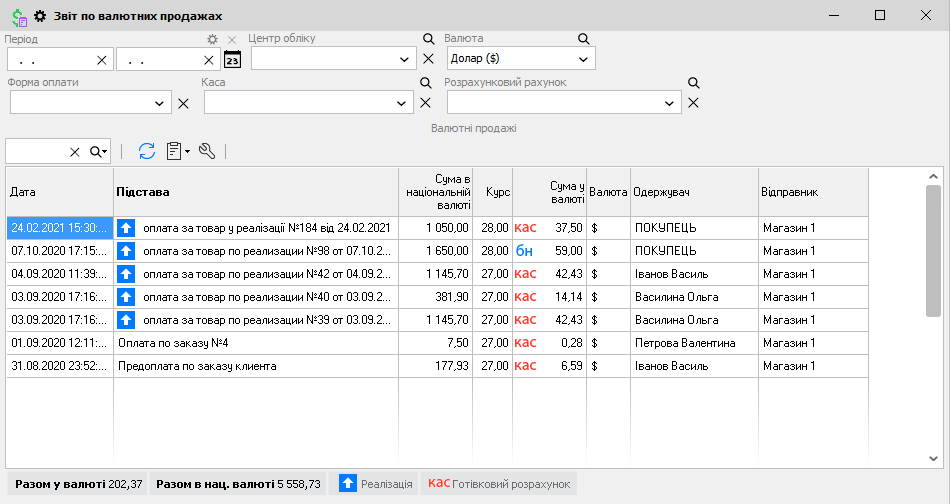Screen dimensions: 950x504
Task: Expand the Центр обліку dropdown
Action: [402, 59]
